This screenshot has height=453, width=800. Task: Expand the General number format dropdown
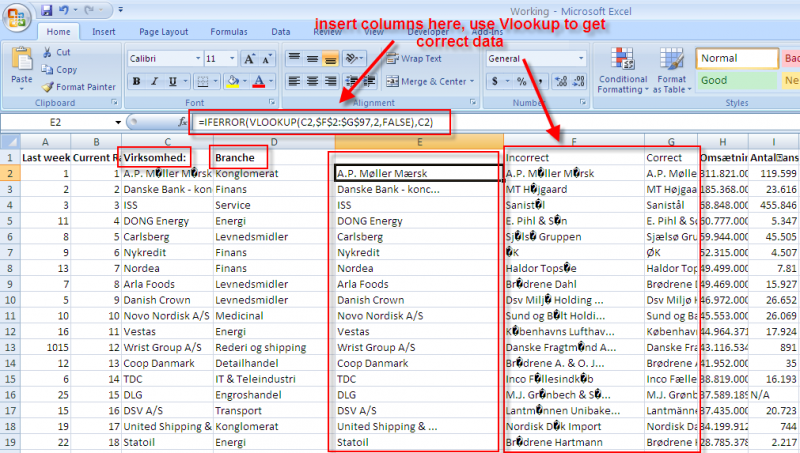(579, 59)
